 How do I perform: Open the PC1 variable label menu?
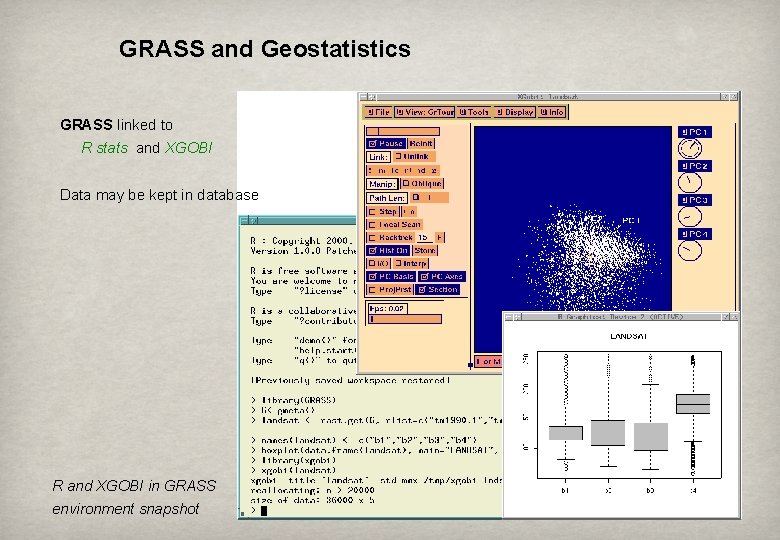click(x=694, y=132)
